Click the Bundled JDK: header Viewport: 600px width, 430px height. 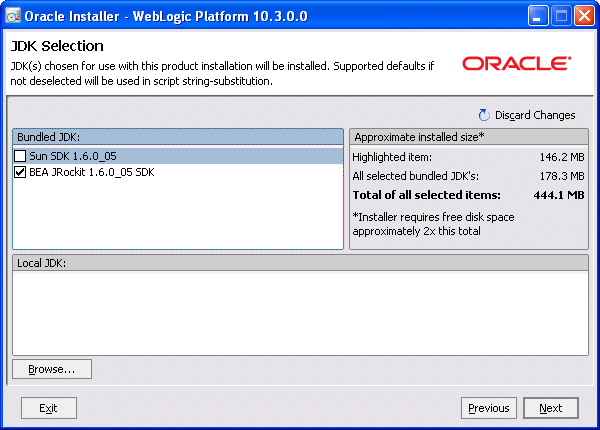(178, 137)
